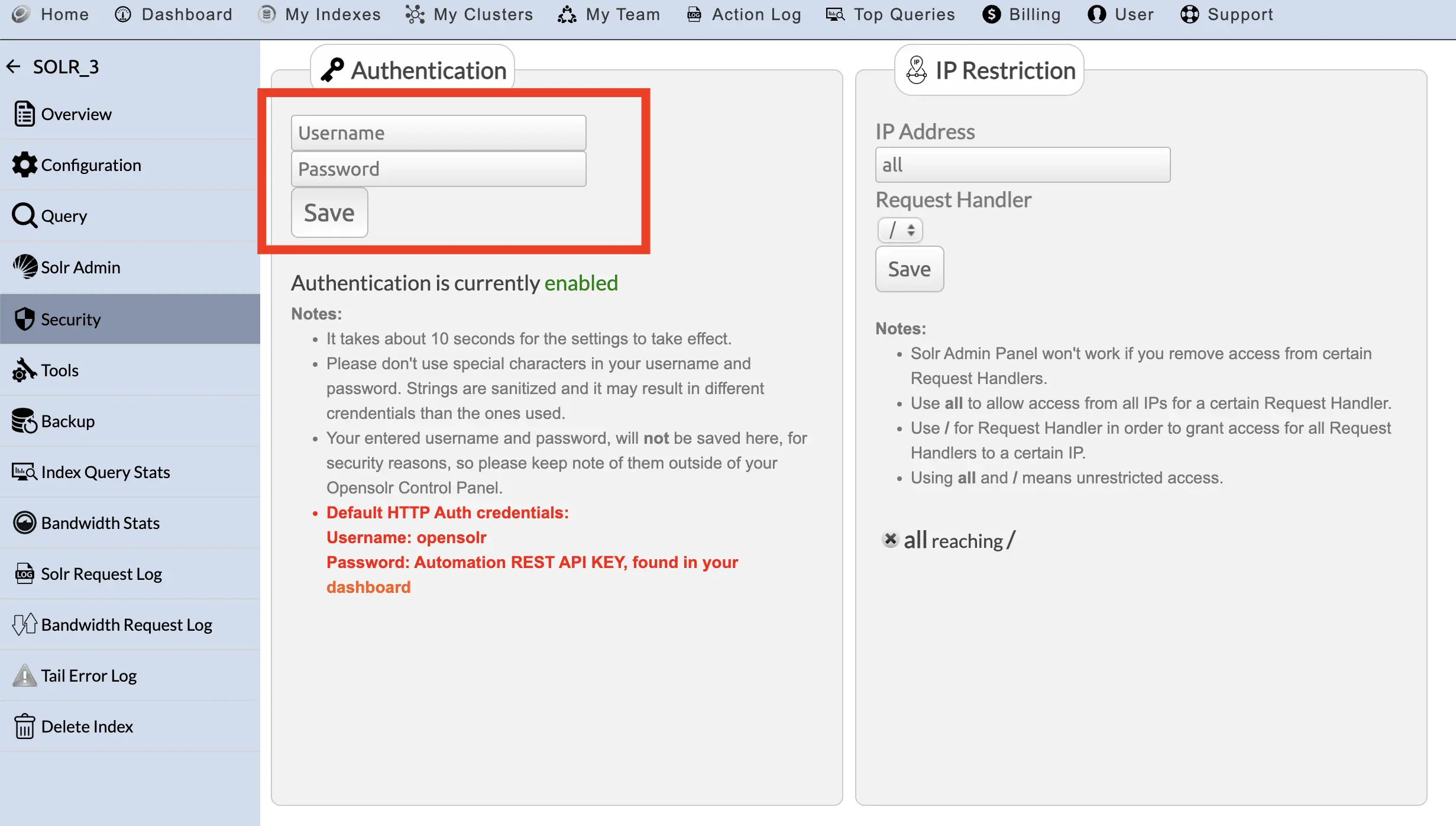Save the authentication credentials

tap(329, 212)
